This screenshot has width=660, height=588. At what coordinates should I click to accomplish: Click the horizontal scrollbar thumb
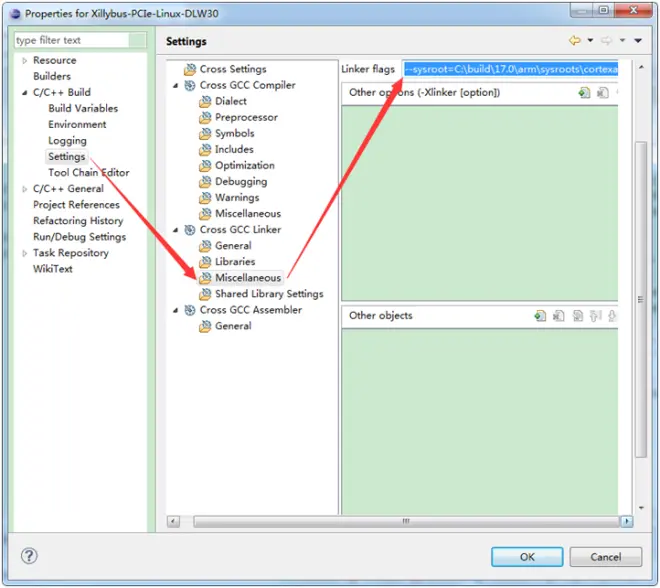(x=406, y=521)
